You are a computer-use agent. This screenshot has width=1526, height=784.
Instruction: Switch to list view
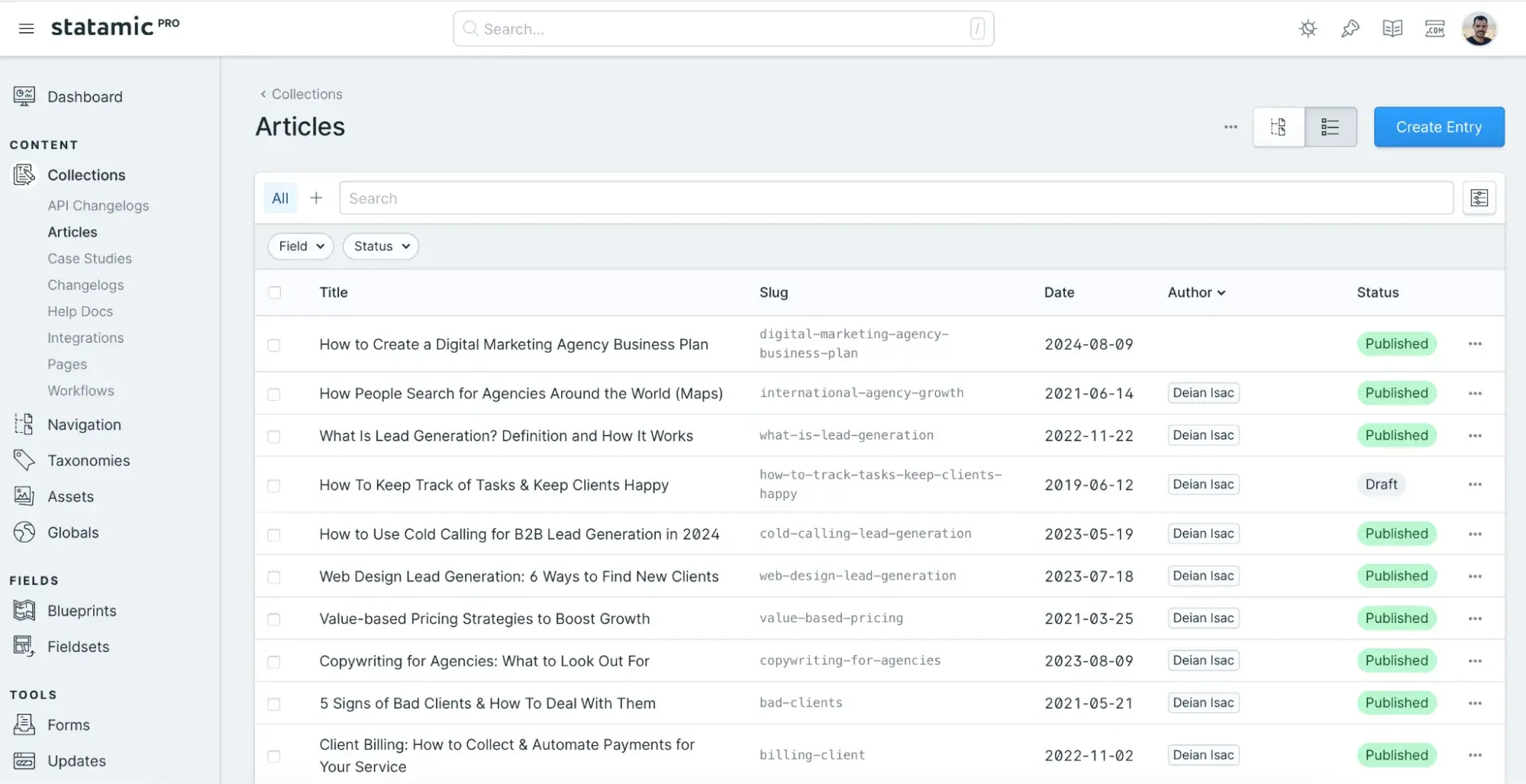(1331, 127)
